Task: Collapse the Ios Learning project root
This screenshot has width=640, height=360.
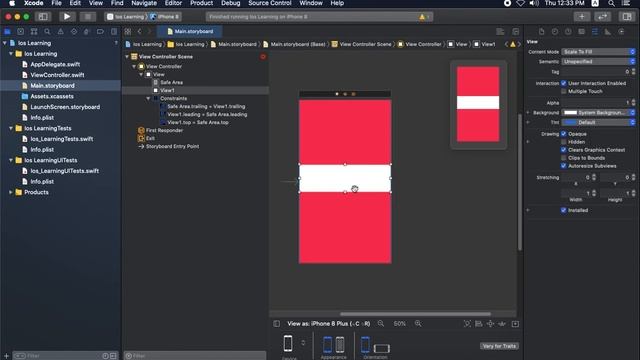Action: pos(4,43)
